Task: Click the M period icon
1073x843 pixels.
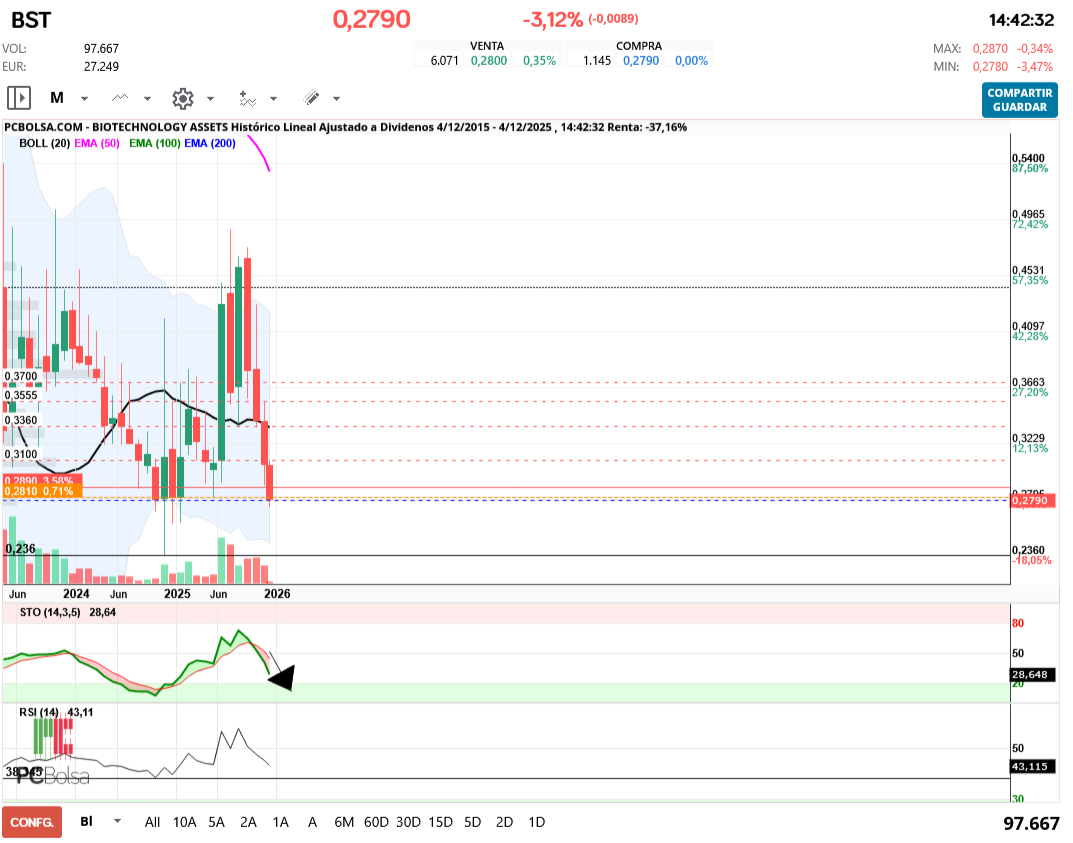Action: pos(57,98)
